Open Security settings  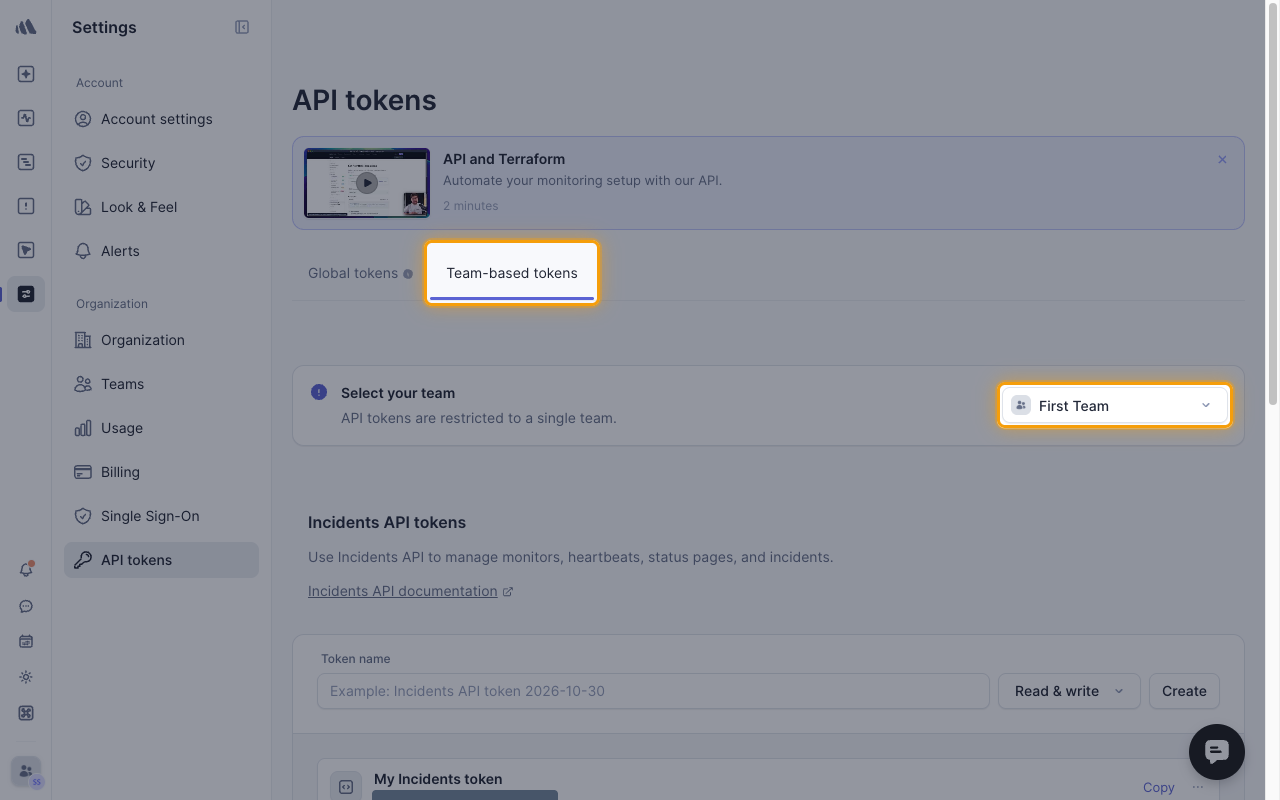click(x=161, y=163)
